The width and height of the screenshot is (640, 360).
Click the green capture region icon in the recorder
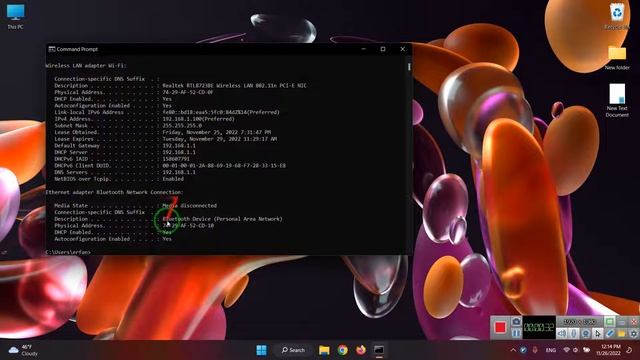click(610, 322)
